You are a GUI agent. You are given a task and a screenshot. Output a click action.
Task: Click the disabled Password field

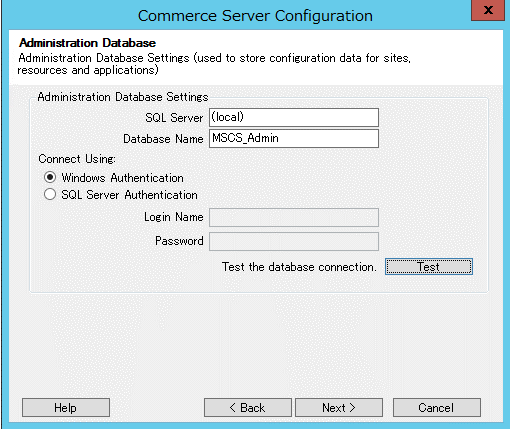click(294, 241)
